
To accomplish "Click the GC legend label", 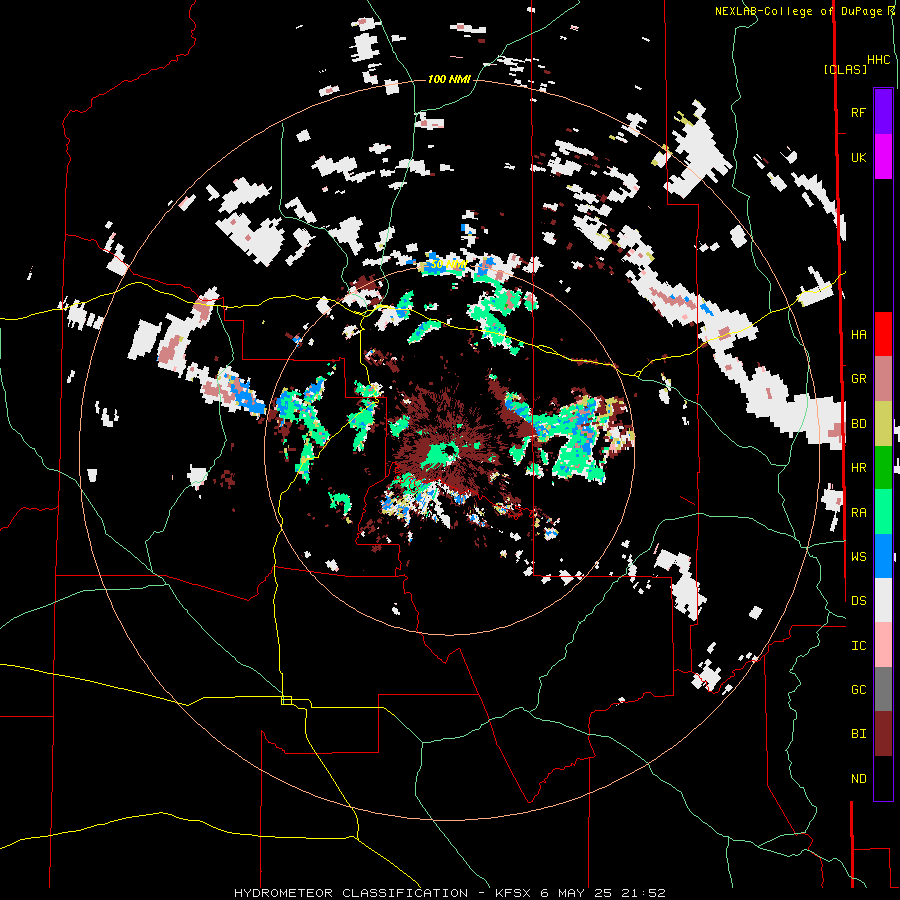I will pyautogui.click(x=858, y=690).
